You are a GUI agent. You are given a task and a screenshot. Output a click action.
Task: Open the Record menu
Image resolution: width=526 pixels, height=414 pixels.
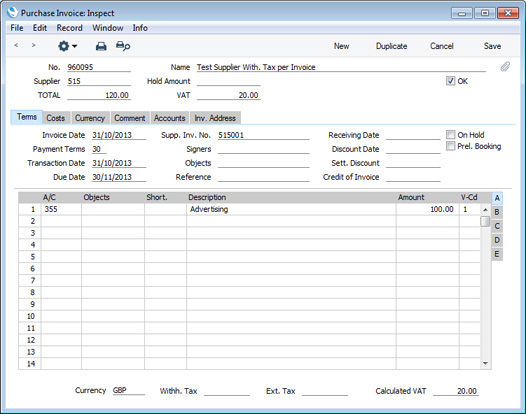[69, 28]
